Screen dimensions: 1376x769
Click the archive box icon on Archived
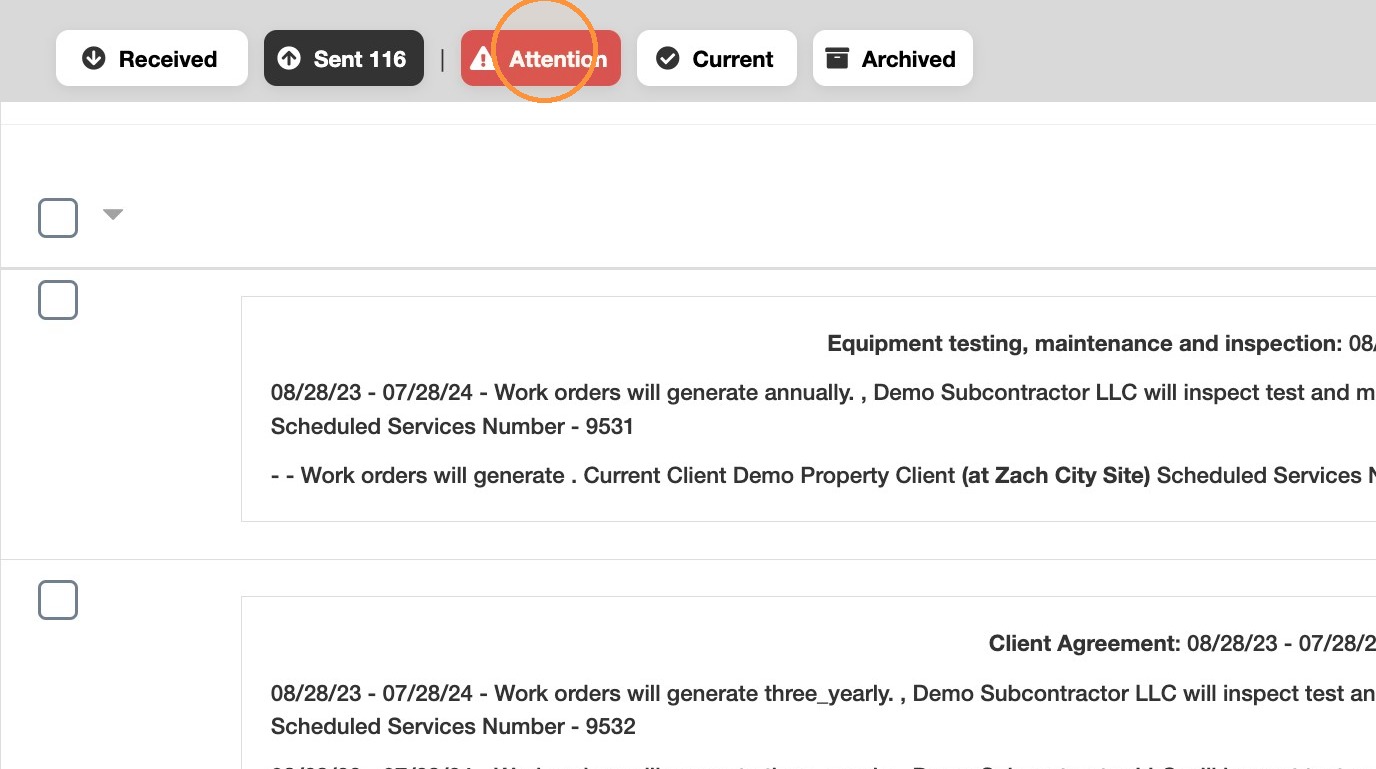click(x=837, y=59)
